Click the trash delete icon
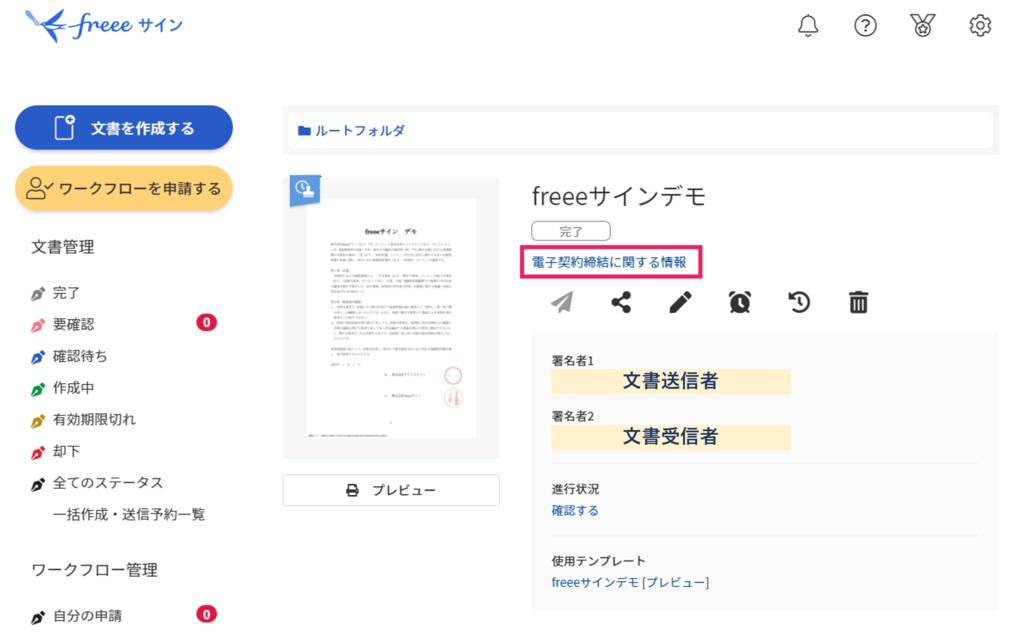The height and width of the screenshot is (632, 1024). pos(858,302)
